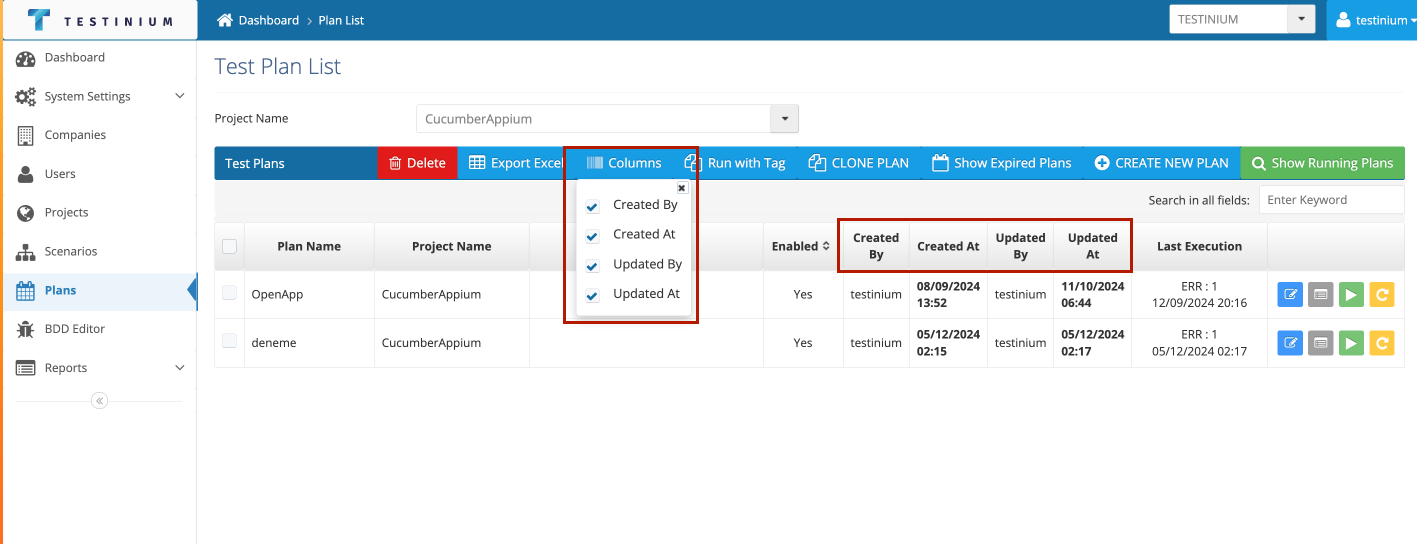Screen dimensions: 1417x544
Task: Click the Dashboard breadcrumb link
Action: pyautogui.click(x=269, y=20)
